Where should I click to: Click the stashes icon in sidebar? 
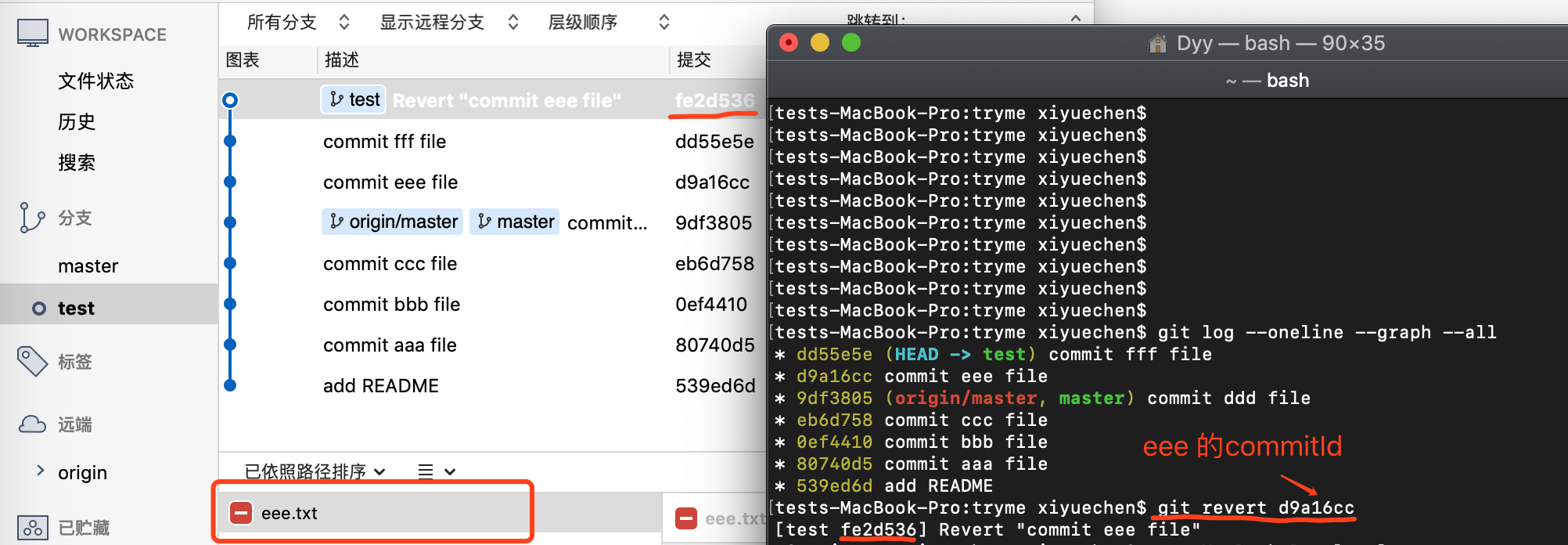coord(32,528)
